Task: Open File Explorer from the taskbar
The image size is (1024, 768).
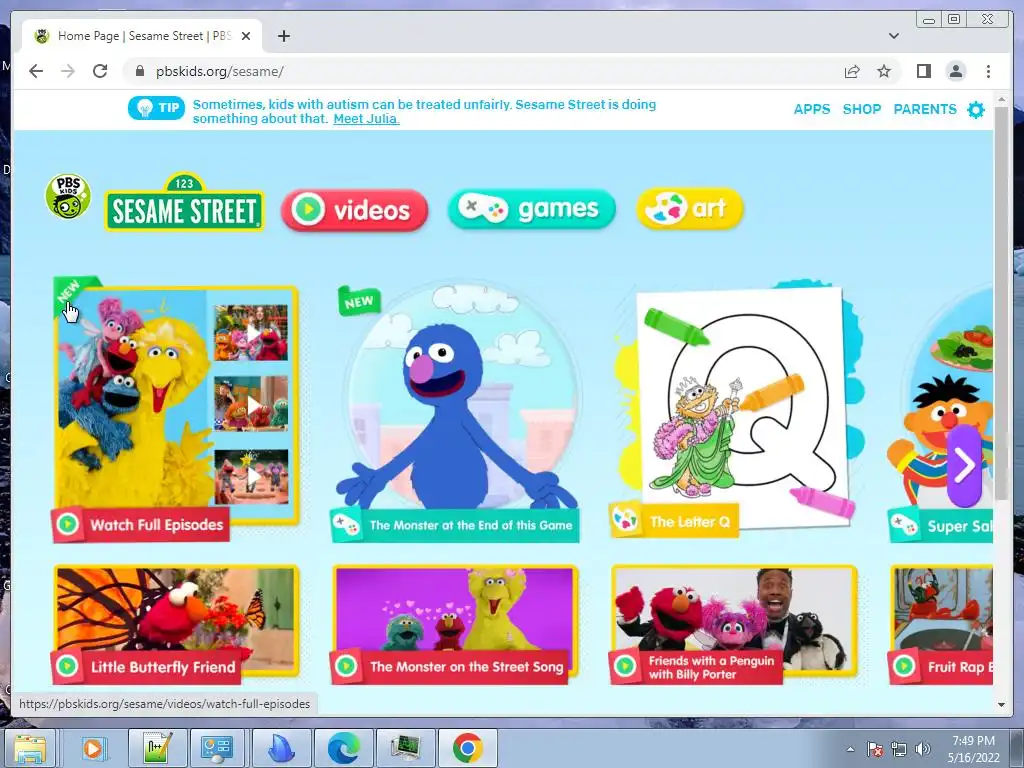Action: pyautogui.click(x=30, y=748)
